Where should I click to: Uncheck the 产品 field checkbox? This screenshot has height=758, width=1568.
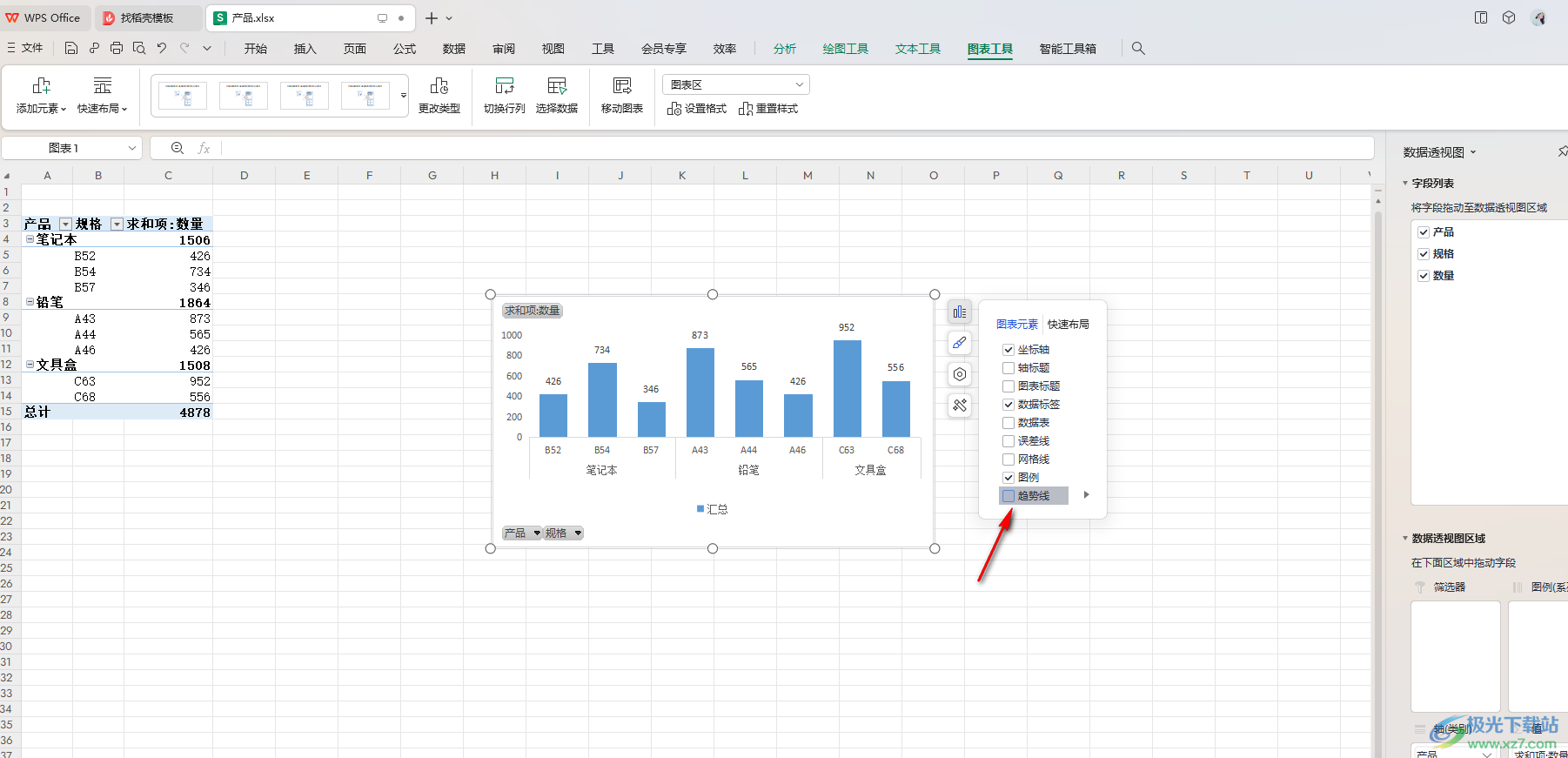(1424, 232)
